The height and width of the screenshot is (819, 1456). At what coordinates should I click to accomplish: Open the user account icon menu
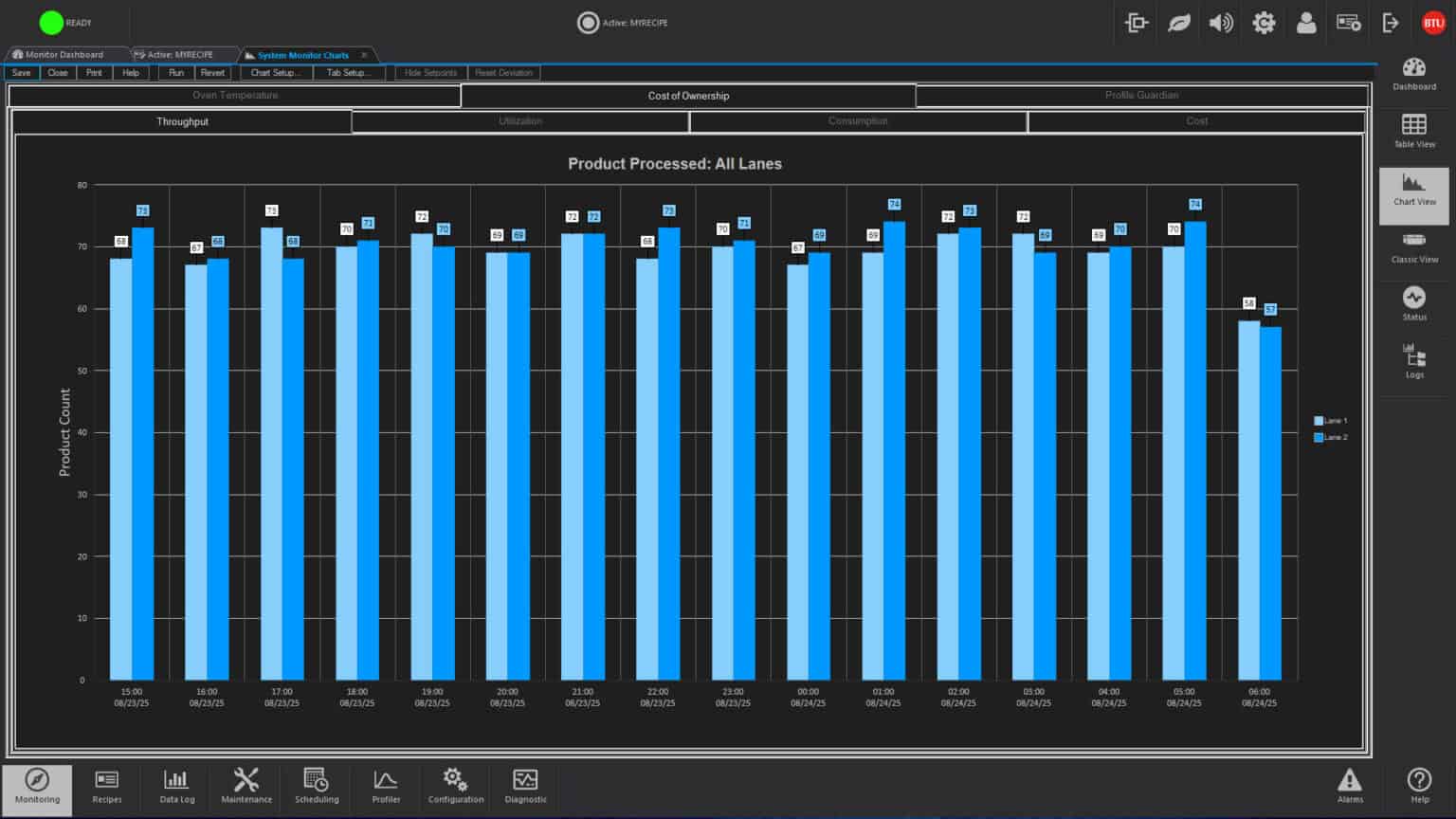(x=1305, y=23)
